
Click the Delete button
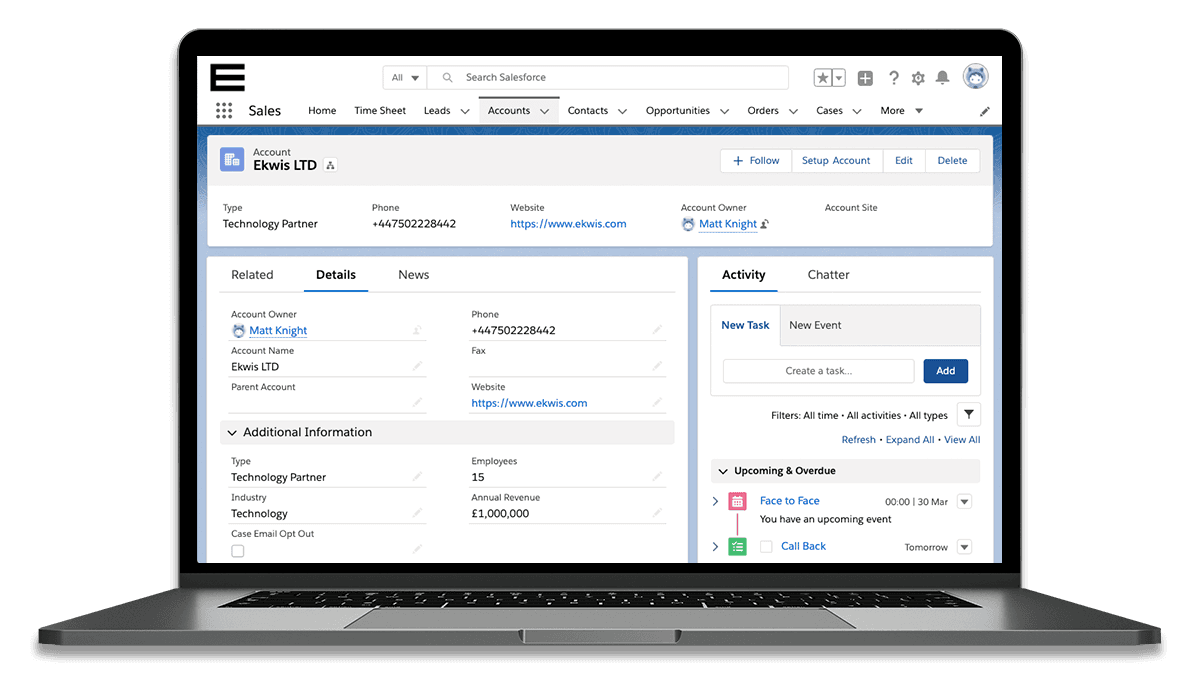(952, 160)
